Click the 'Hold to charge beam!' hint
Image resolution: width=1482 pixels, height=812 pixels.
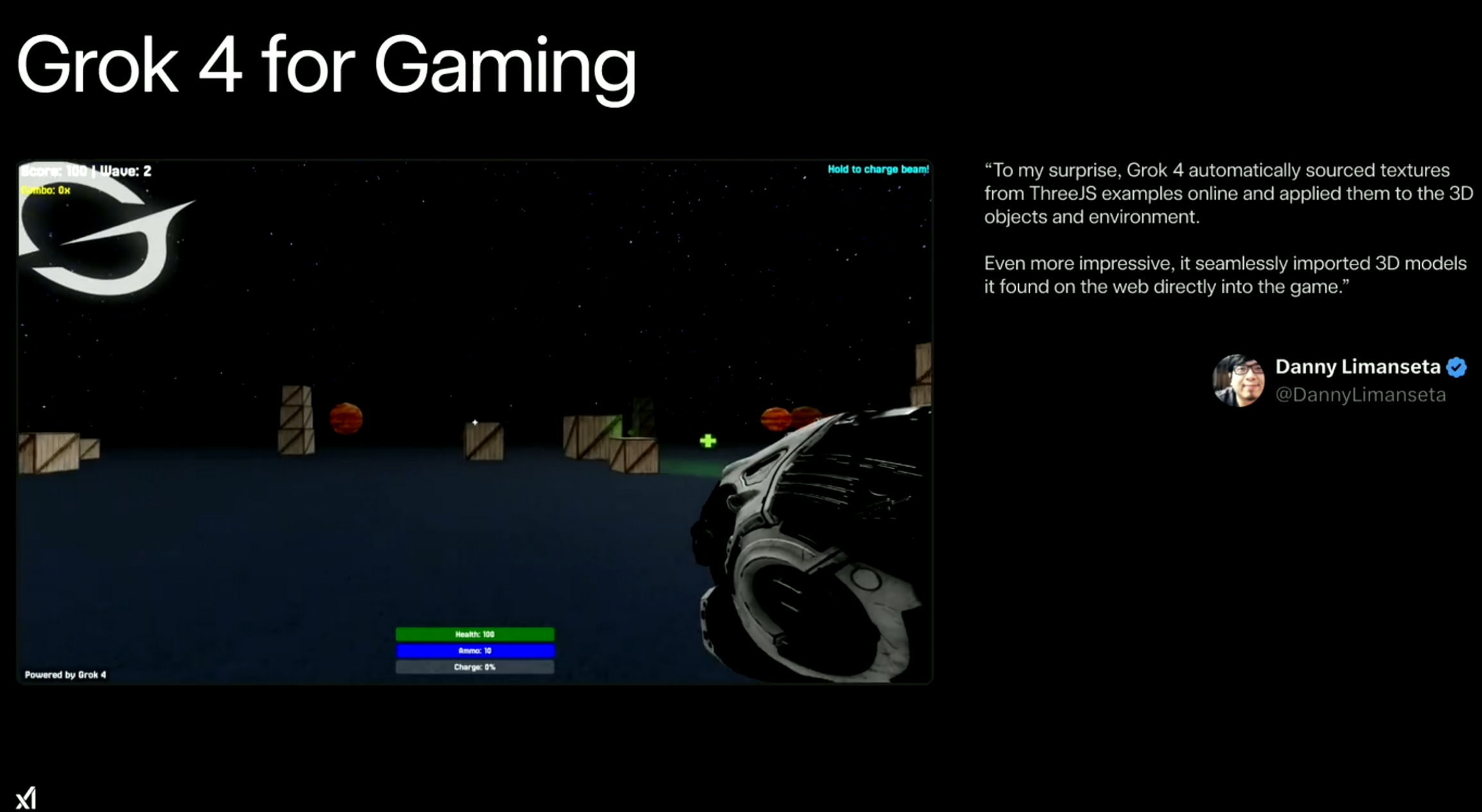[878, 169]
